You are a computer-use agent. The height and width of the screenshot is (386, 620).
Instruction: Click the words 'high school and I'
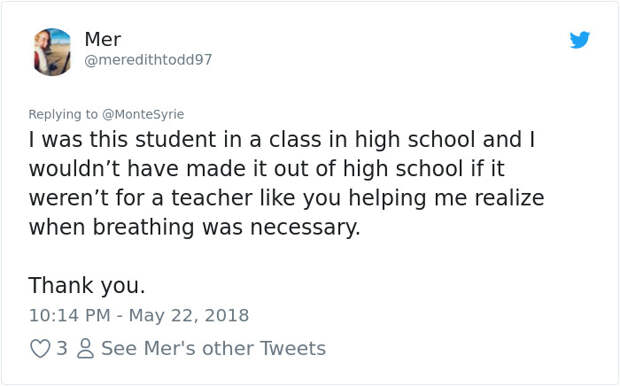[x=445, y=140]
